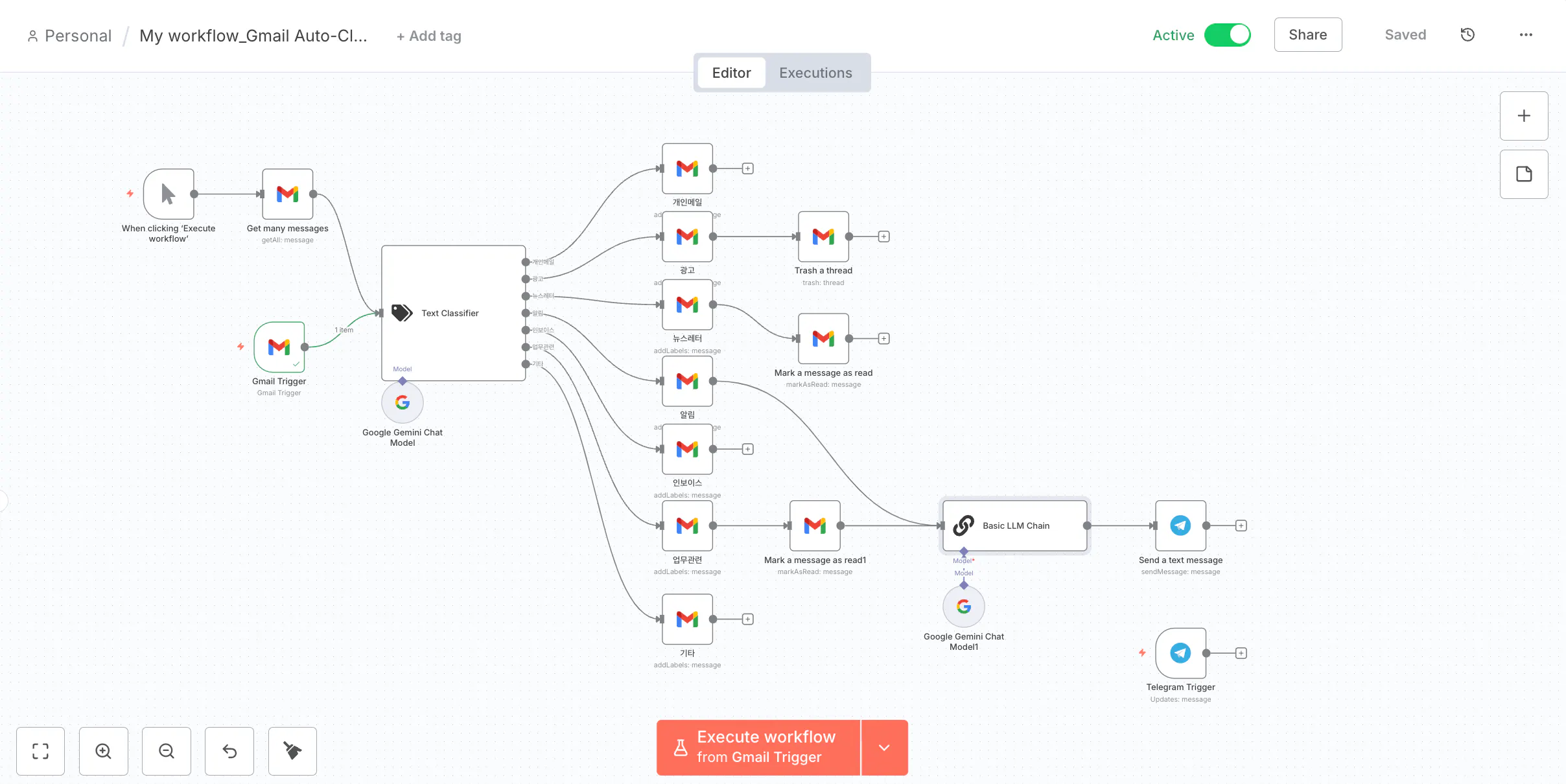The image size is (1566, 784).
Task: Open the add node panel
Action: click(x=1524, y=116)
